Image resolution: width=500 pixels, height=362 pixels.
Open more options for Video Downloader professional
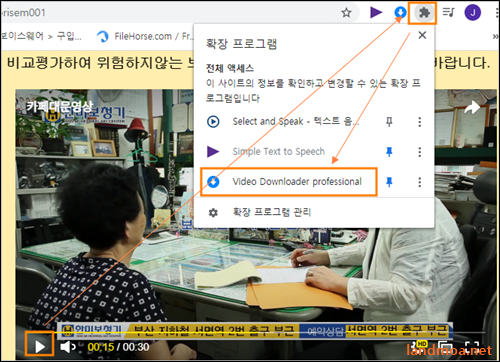[419, 182]
